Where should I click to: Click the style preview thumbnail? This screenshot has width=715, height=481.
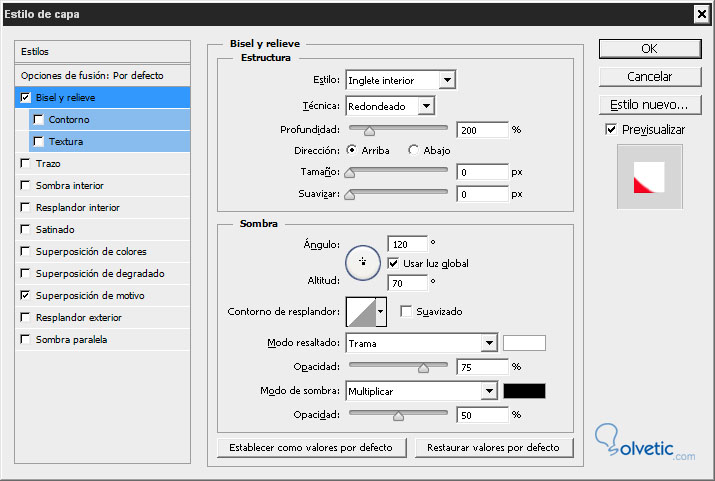tap(650, 177)
